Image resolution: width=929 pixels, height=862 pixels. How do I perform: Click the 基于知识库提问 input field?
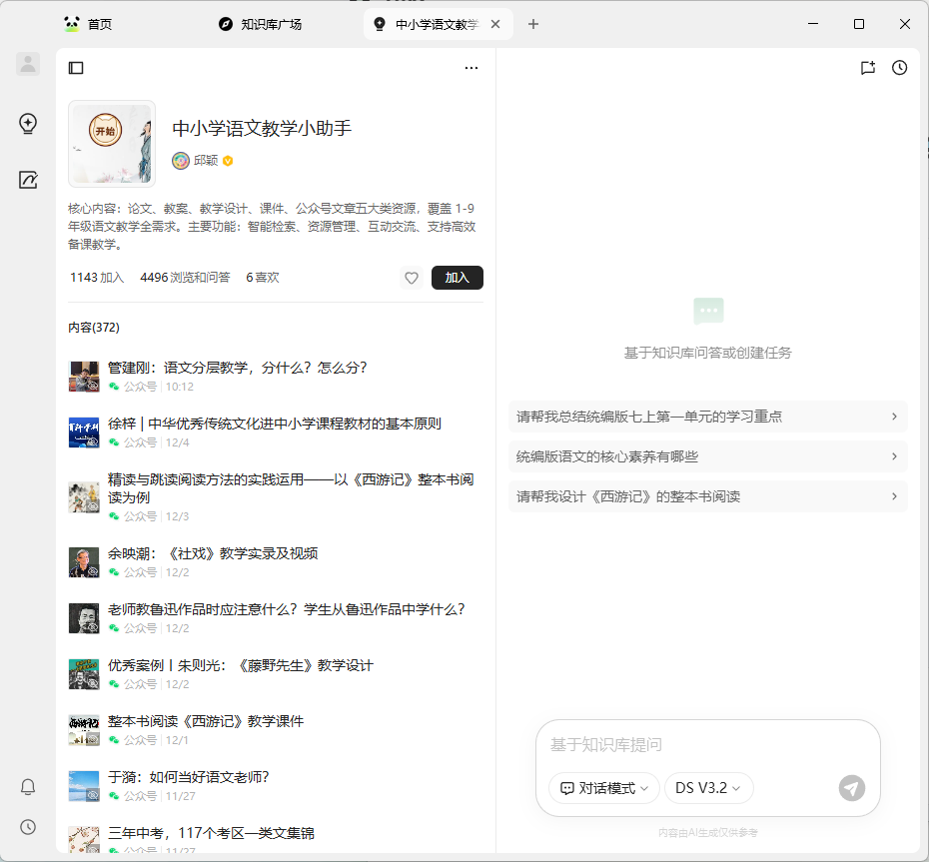point(707,745)
